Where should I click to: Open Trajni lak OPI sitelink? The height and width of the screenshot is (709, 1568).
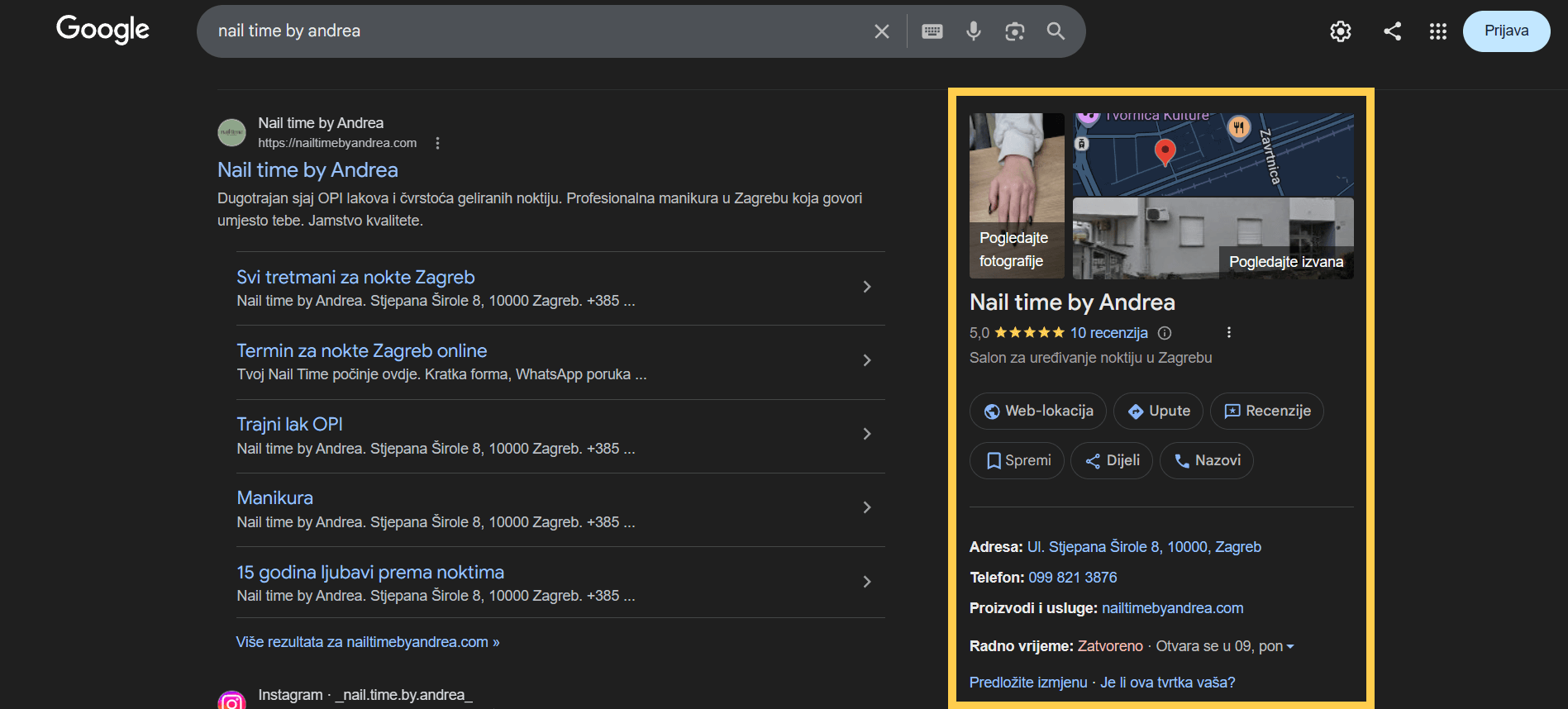pos(289,425)
